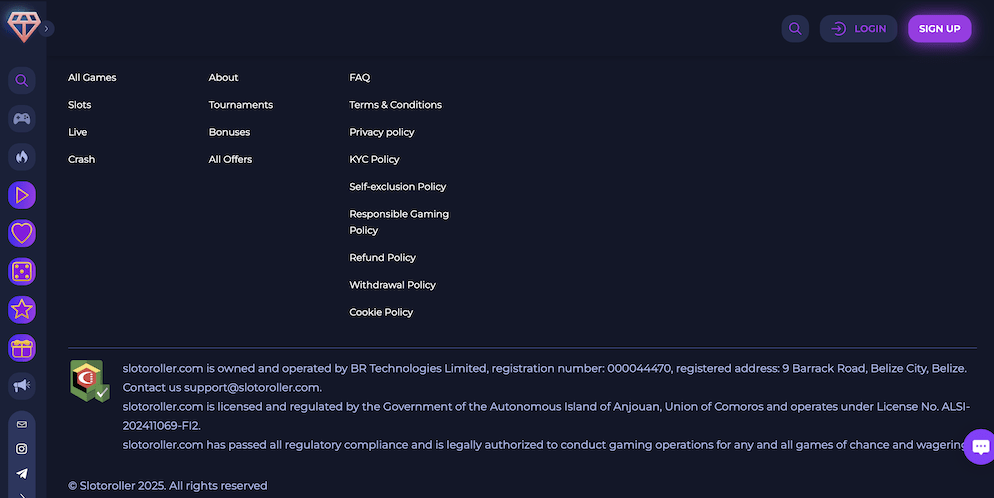Viewport: 994px width, 498px height.
Task: Open the live chat bubble widget
Action: [x=979, y=446]
